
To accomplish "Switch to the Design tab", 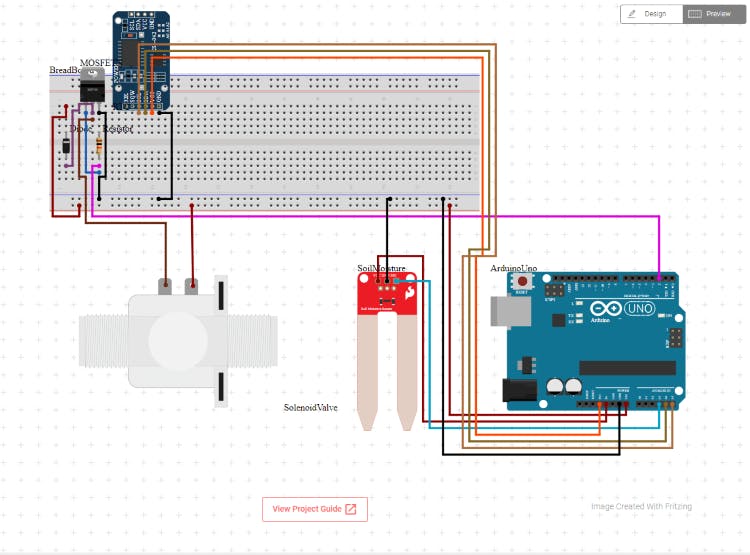I will pyautogui.click(x=651, y=14).
